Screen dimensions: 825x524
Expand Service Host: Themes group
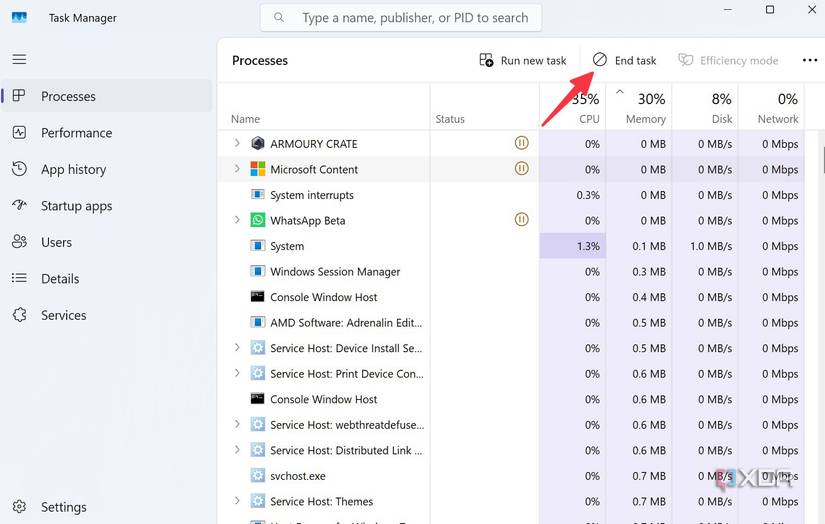[237, 501]
